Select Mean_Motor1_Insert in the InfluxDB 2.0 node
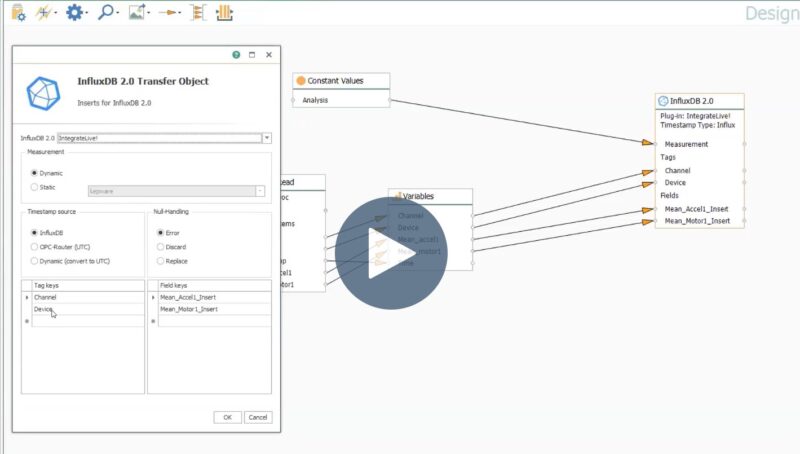This screenshot has height=454, width=800. [697, 221]
